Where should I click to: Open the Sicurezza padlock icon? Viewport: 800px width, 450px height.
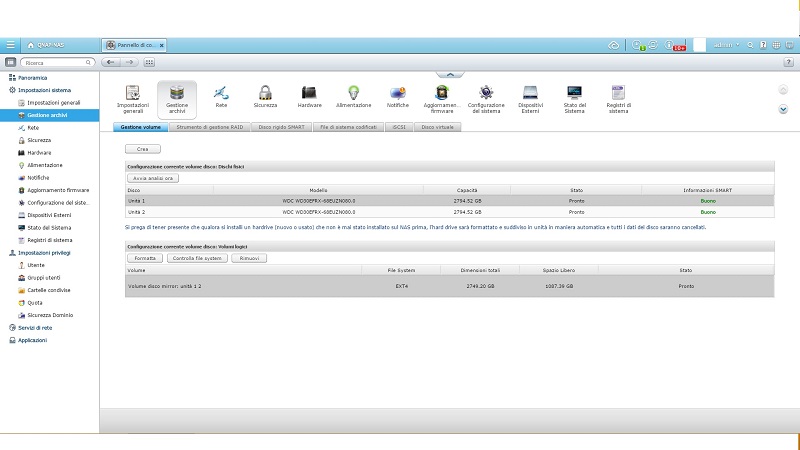click(265, 95)
